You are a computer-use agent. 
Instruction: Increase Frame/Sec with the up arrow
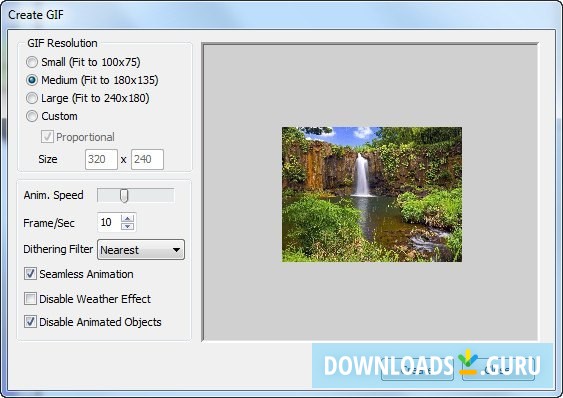click(127, 218)
